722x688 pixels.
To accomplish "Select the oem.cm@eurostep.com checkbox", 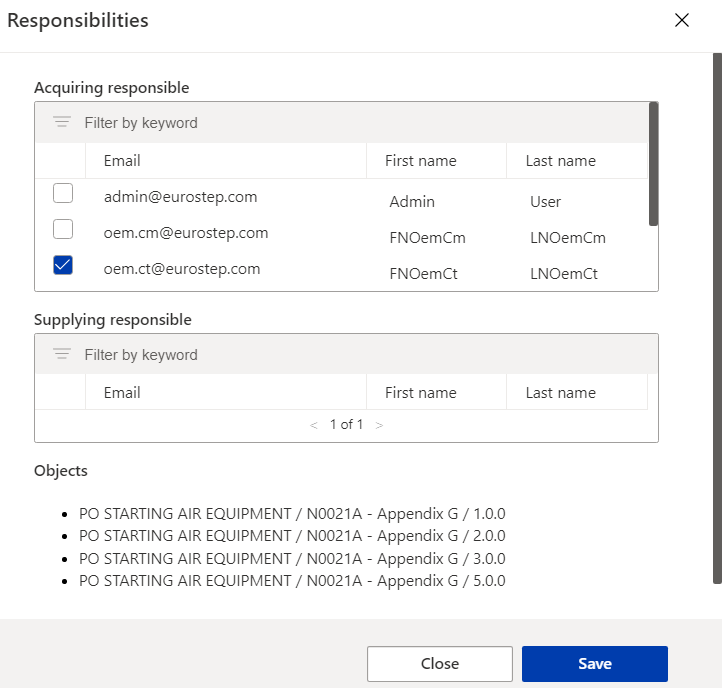I will pyautogui.click(x=63, y=230).
